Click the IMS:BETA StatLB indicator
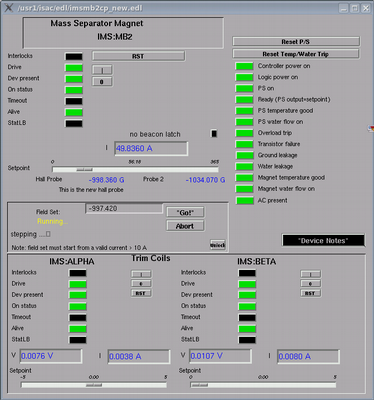Screen dimensions: 374x400 point(247,340)
